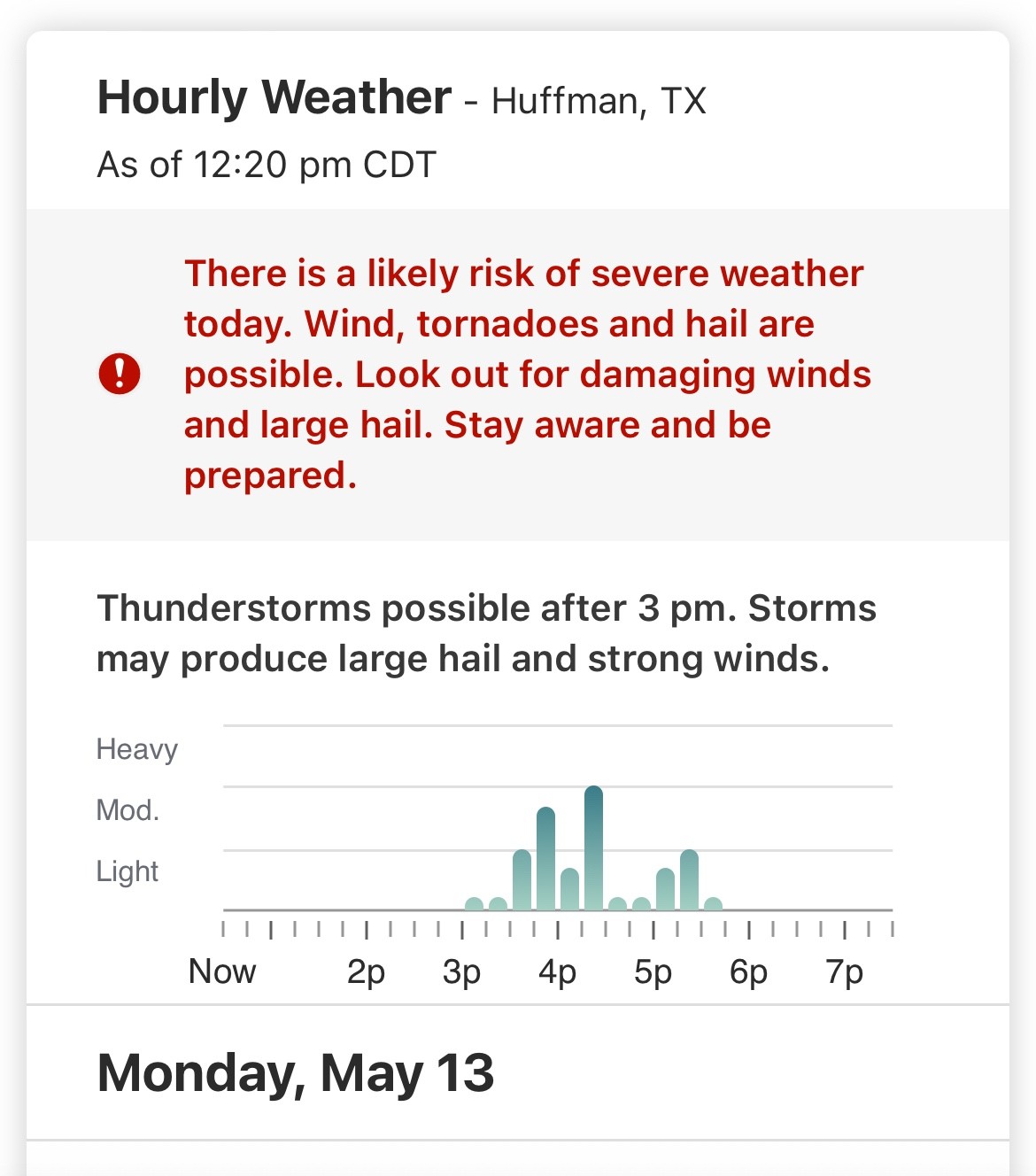Select the 6p time label
The height and width of the screenshot is (1176, 1036).
[748, 971]
